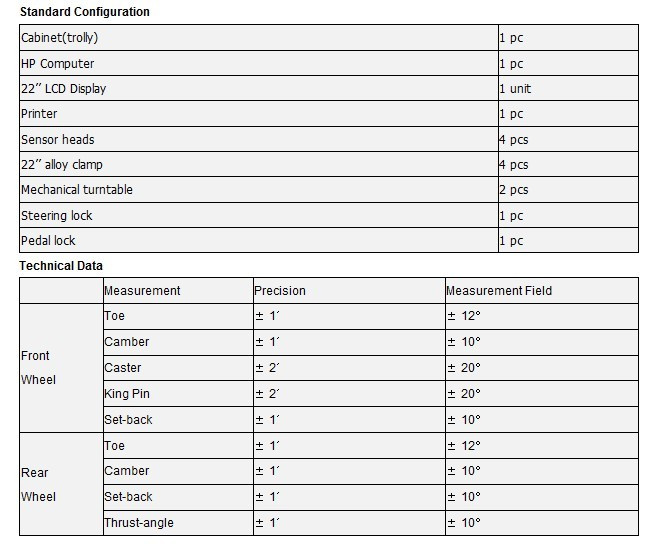This screenshot has width=656, height=547.
Task: Select the Sensor heads cell
Action: (259, 139)
